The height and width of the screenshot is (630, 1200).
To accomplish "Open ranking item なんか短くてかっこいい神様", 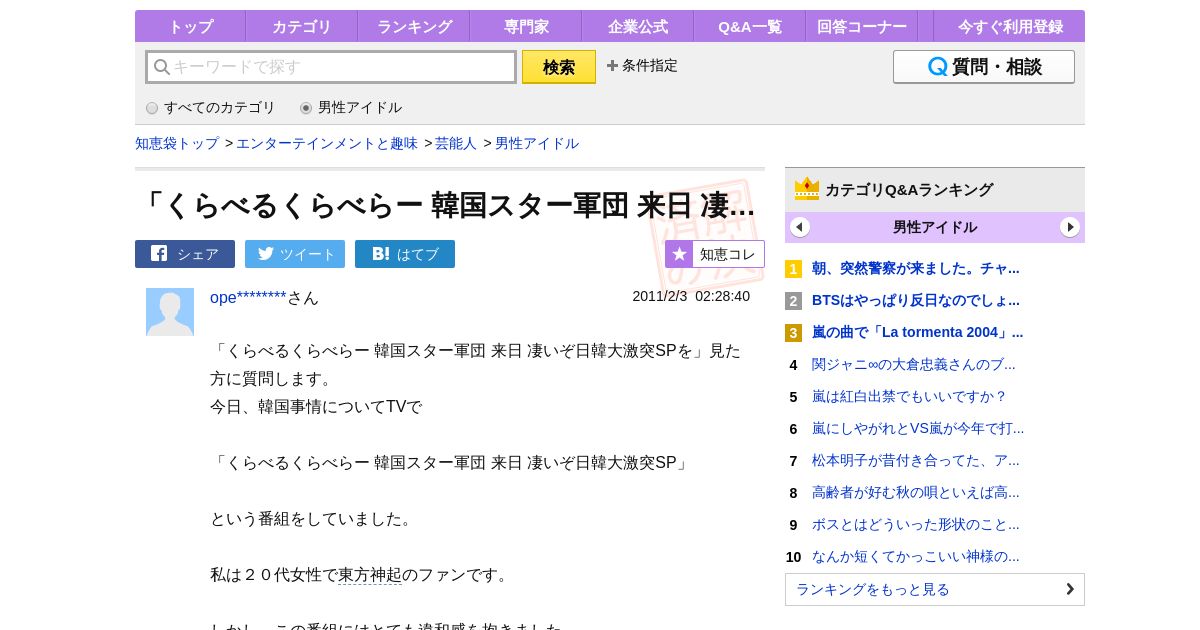I will point(916,556).
